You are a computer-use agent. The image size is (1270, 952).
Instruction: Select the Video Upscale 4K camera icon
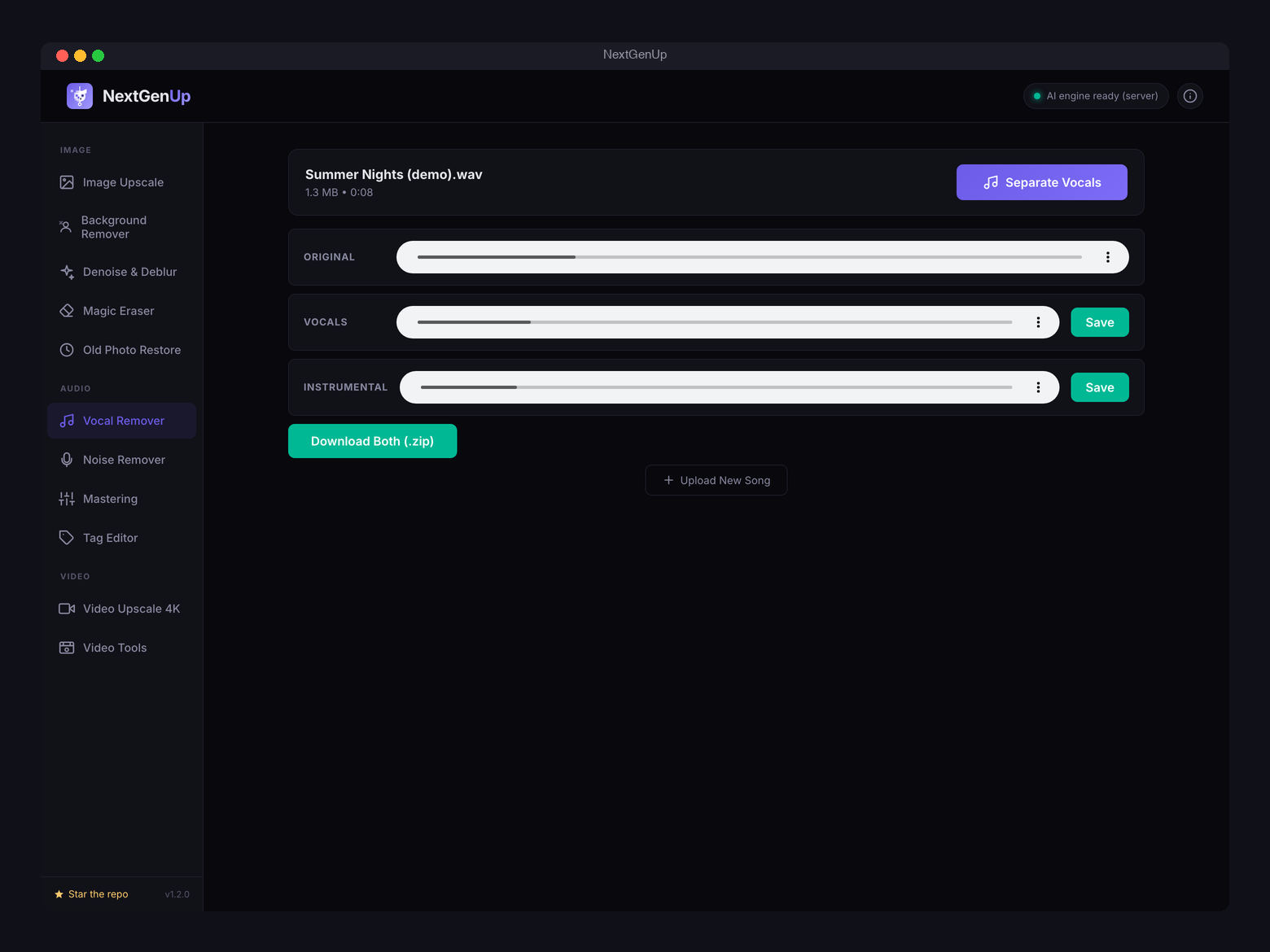[67, 609]
